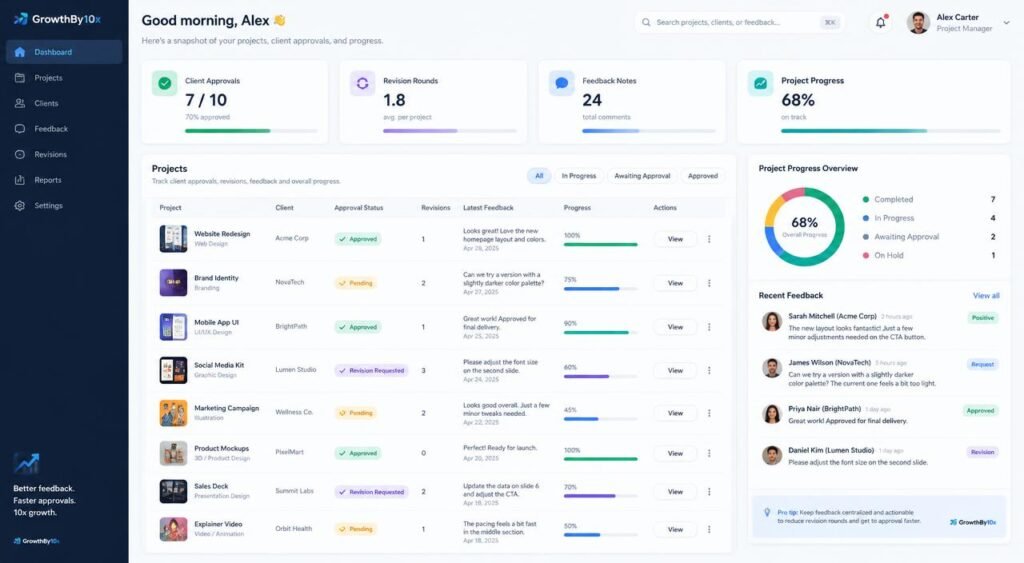Click Daniel Kim's Revision feedback tag
This screenshot has width=1024, height=563.
(982, 452)
